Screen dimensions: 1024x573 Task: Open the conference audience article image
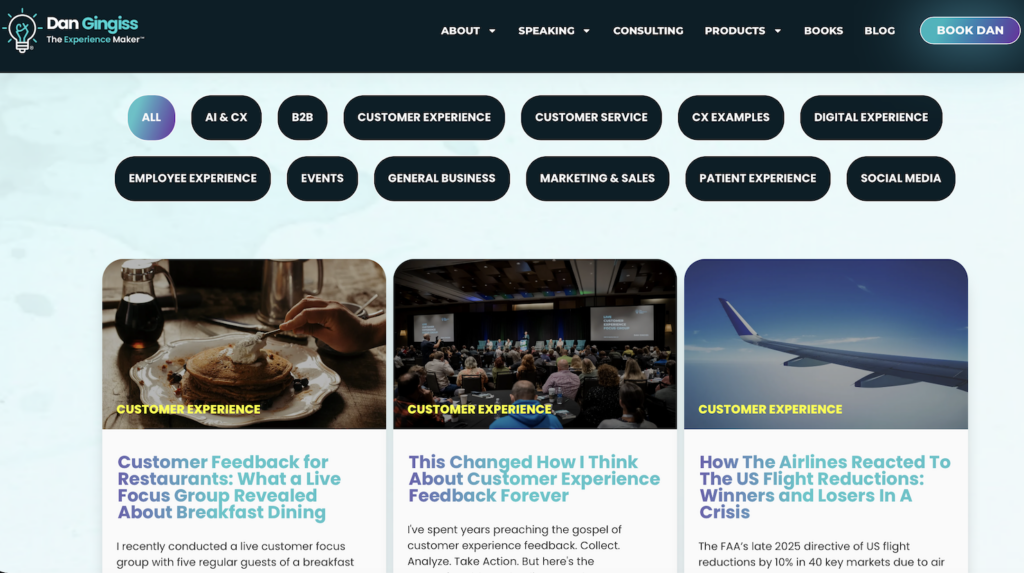(535, 344)
